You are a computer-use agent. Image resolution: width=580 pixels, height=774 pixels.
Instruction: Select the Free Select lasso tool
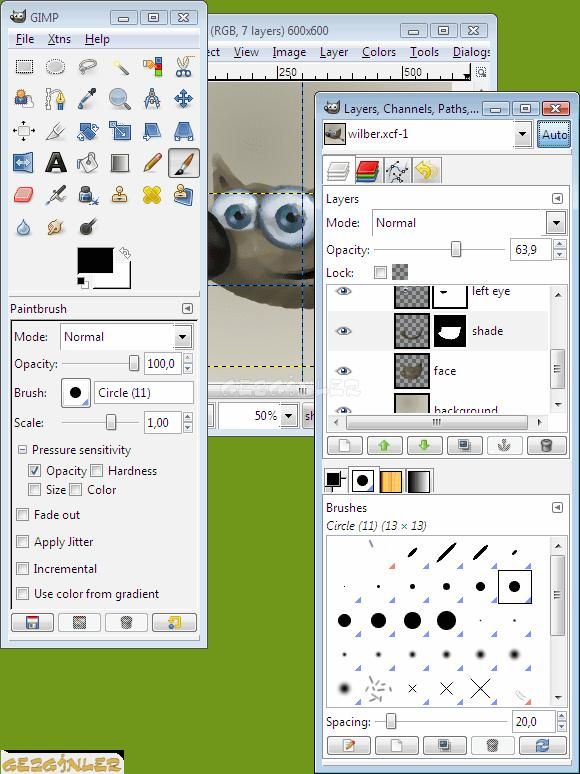pyautogui.click(x=87, y=66)
